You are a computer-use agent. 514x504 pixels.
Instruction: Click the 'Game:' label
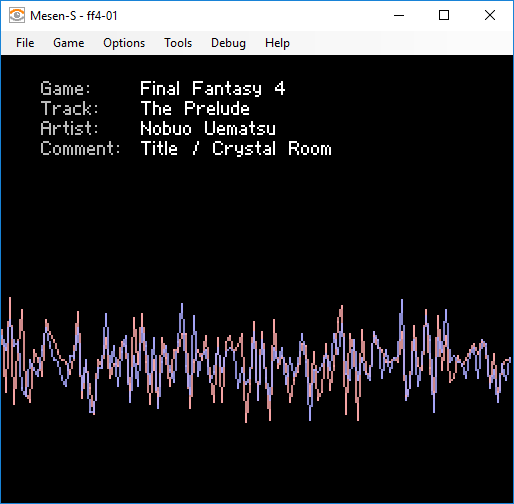tap(65, 89)
